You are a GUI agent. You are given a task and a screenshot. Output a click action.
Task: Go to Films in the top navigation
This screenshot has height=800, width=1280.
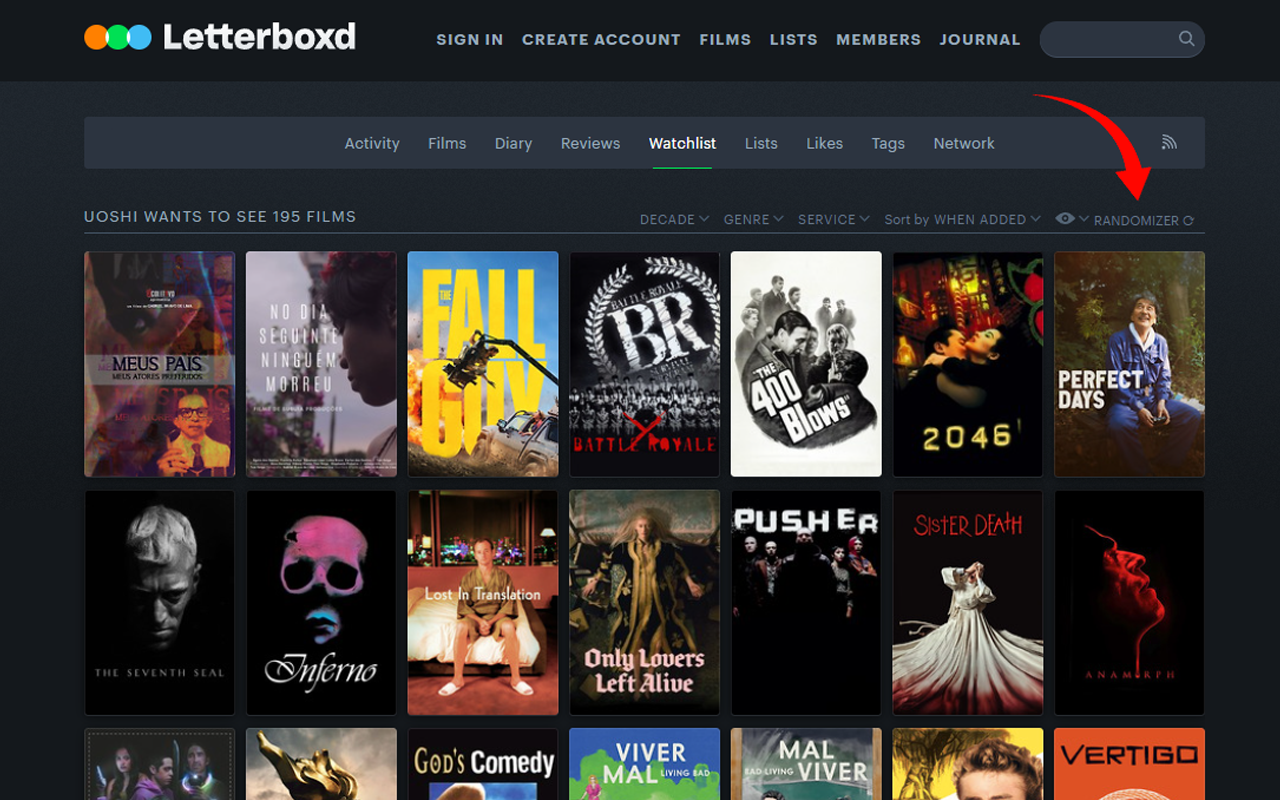tap(725, 40)
